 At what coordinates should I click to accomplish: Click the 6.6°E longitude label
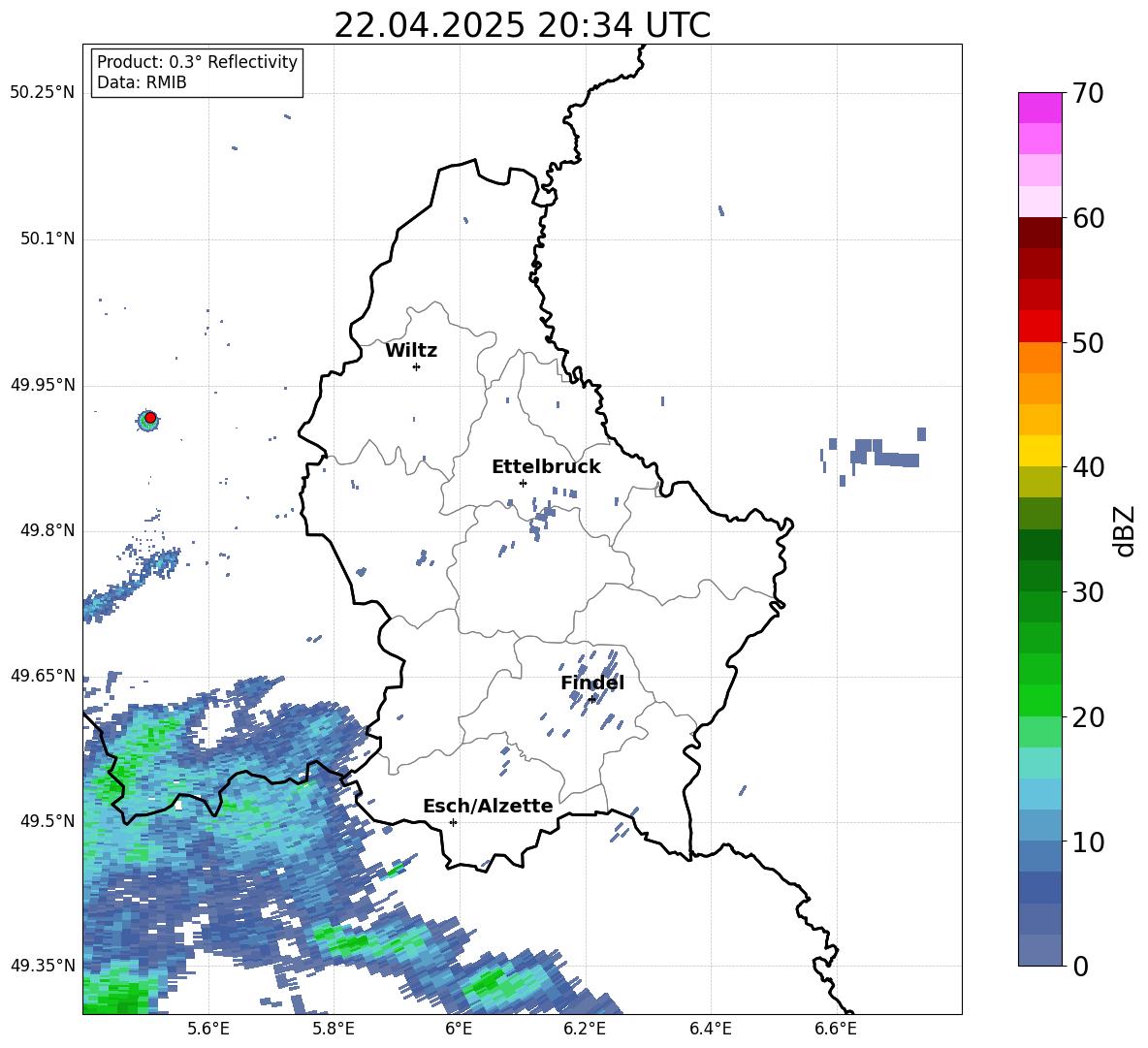(x=836, y=1029)
